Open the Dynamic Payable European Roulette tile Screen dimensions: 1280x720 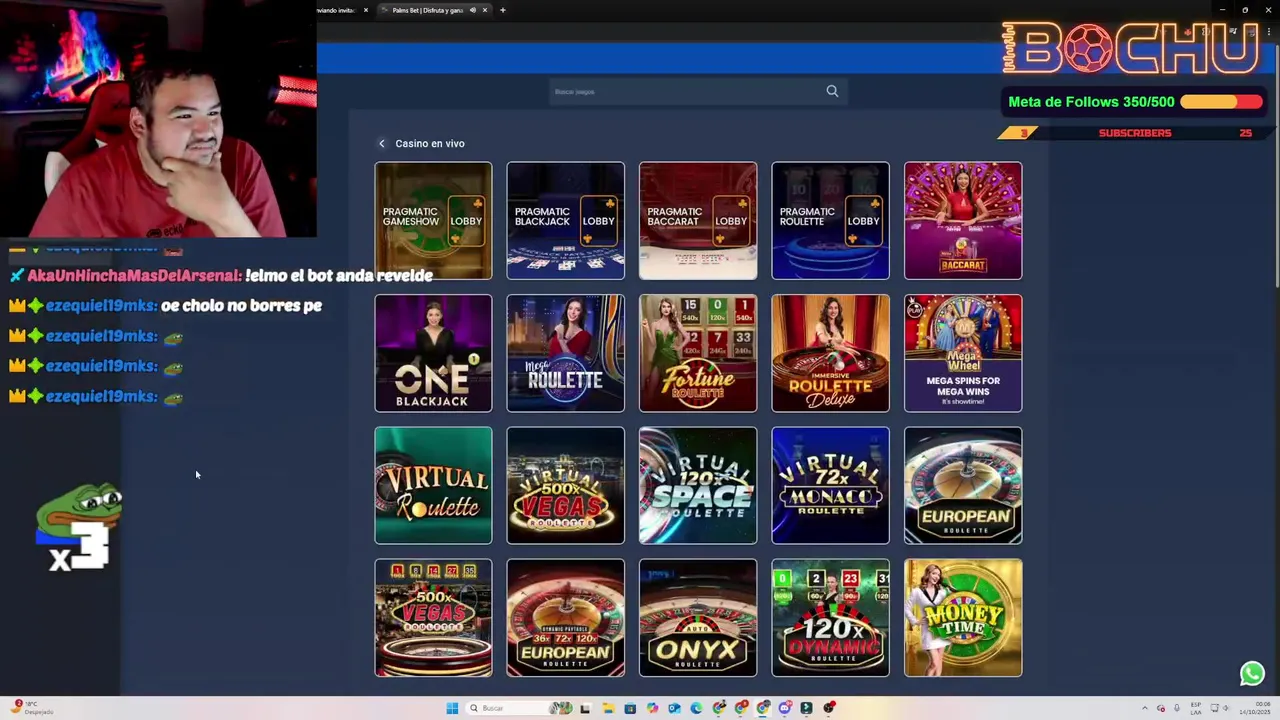coord(565,618)
